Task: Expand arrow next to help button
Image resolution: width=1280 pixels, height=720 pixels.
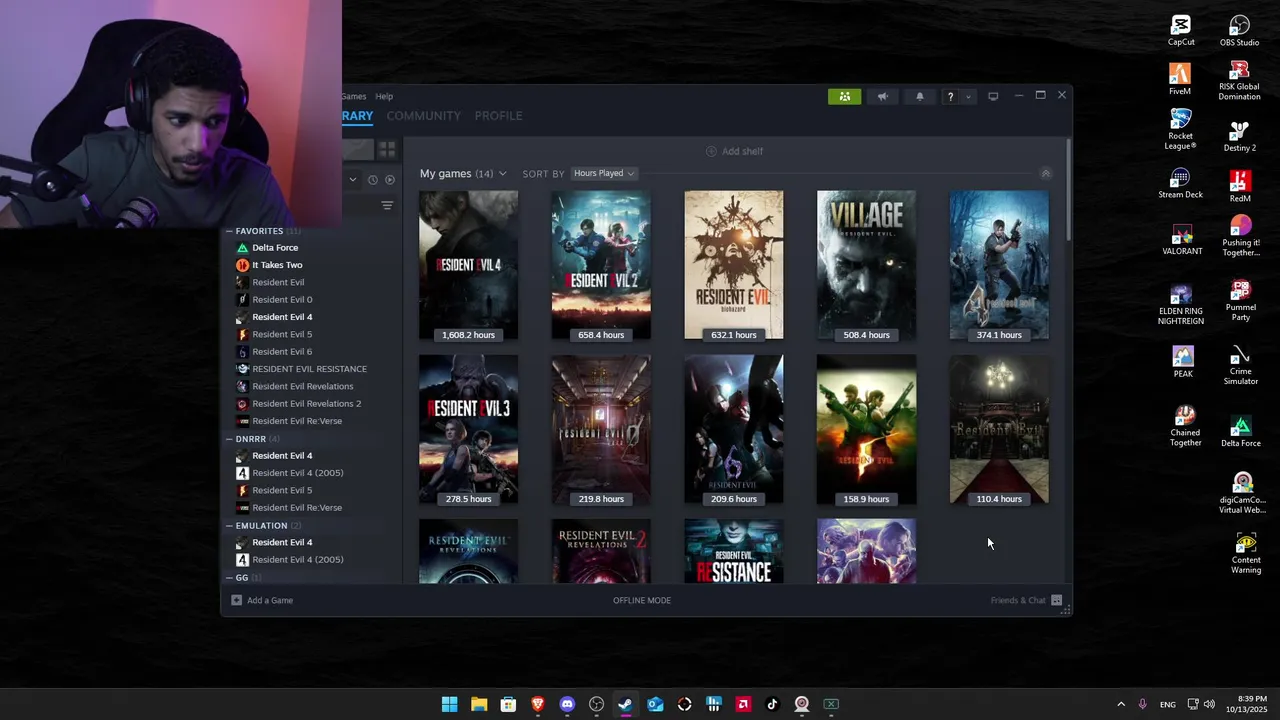Action: (968, 97)
